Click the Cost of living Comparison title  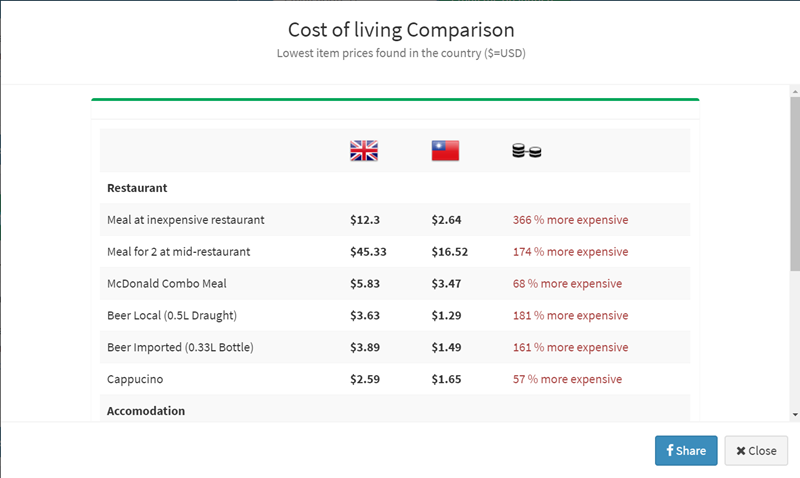point(400,29)
